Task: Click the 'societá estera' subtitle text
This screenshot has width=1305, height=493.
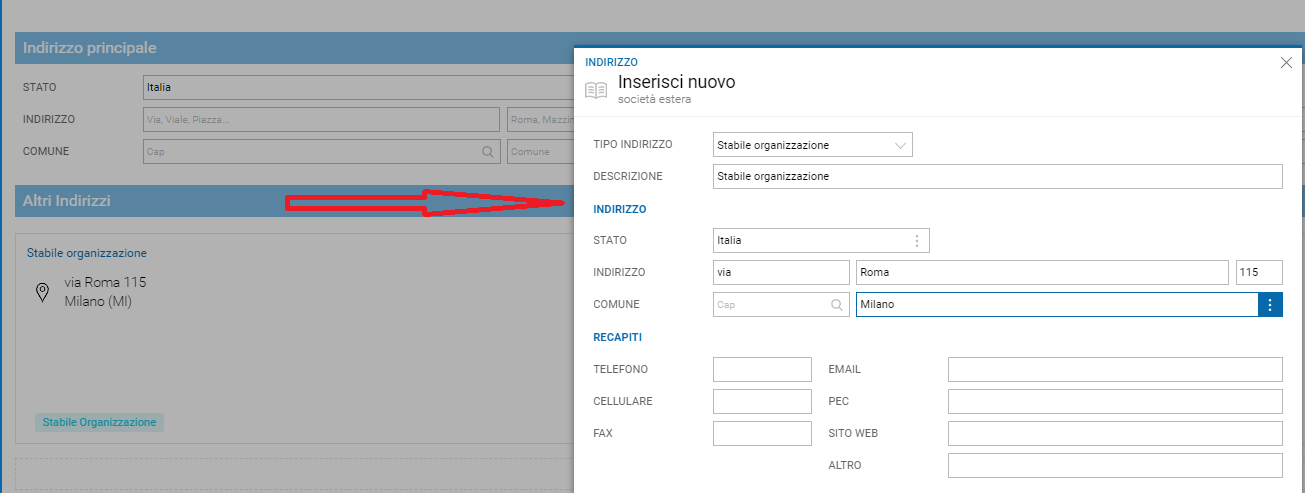Action: 654,100
